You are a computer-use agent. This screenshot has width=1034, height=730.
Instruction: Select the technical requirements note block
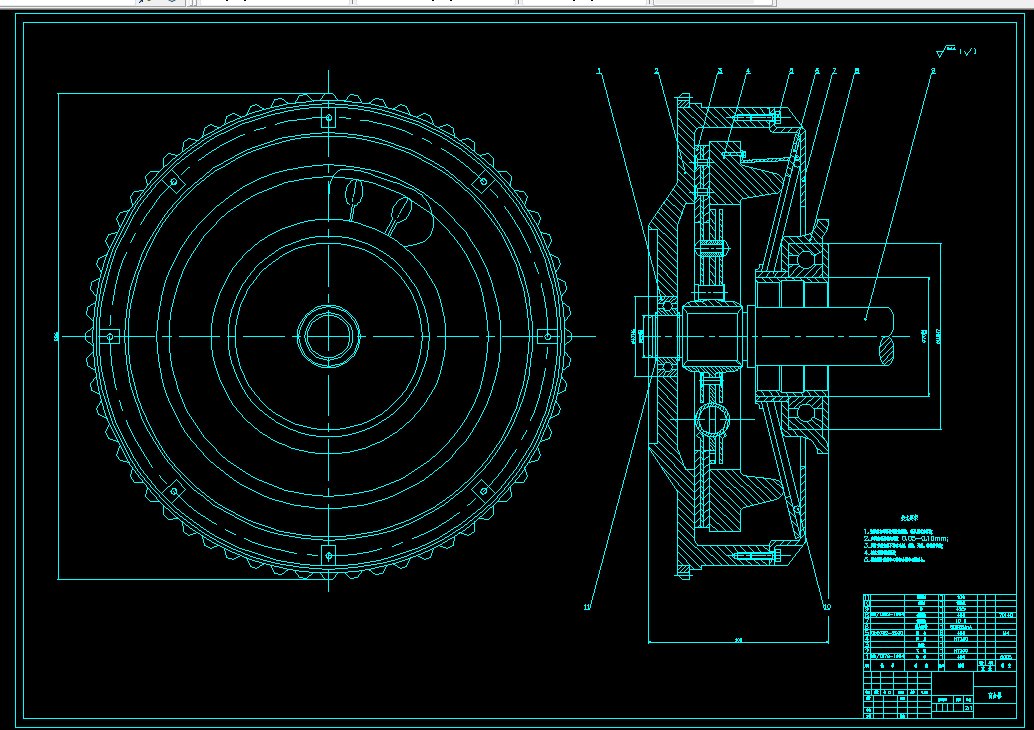[x=905, y=539]
